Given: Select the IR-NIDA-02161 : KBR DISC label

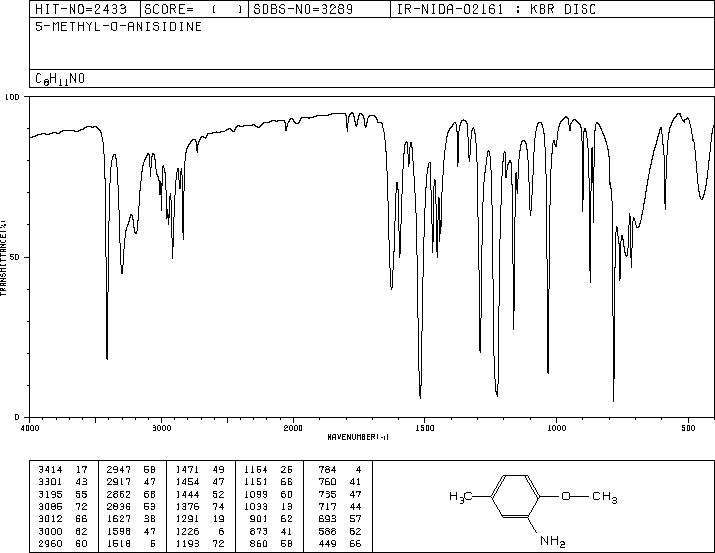Looking at the screenshot, I should (496, 9).
